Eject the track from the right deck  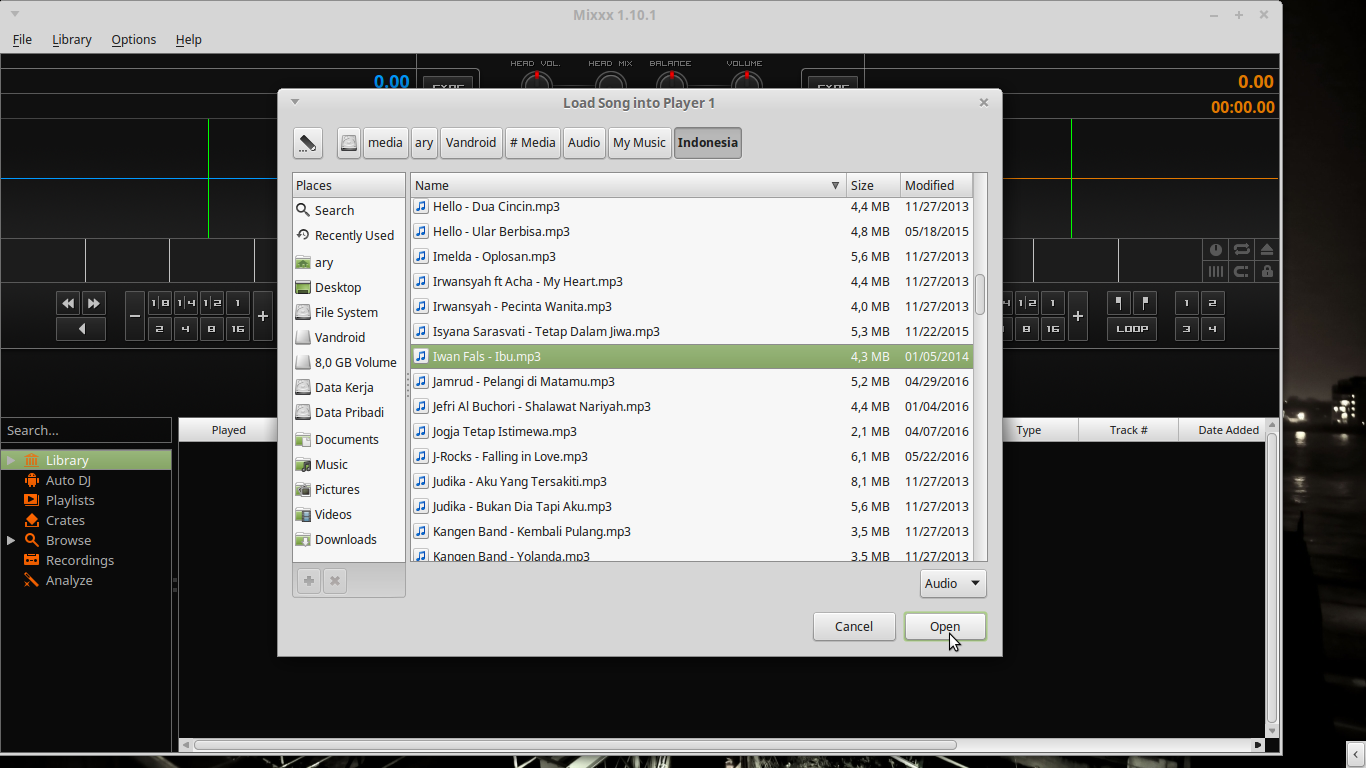click(x=1266, y=248)
